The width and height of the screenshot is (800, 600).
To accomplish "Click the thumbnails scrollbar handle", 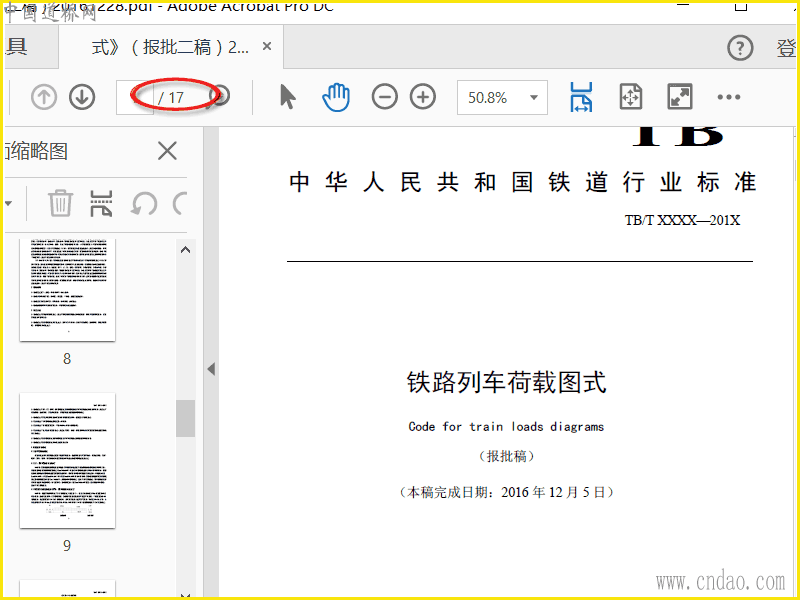I will pyautogui.click(x=186, y=418).
